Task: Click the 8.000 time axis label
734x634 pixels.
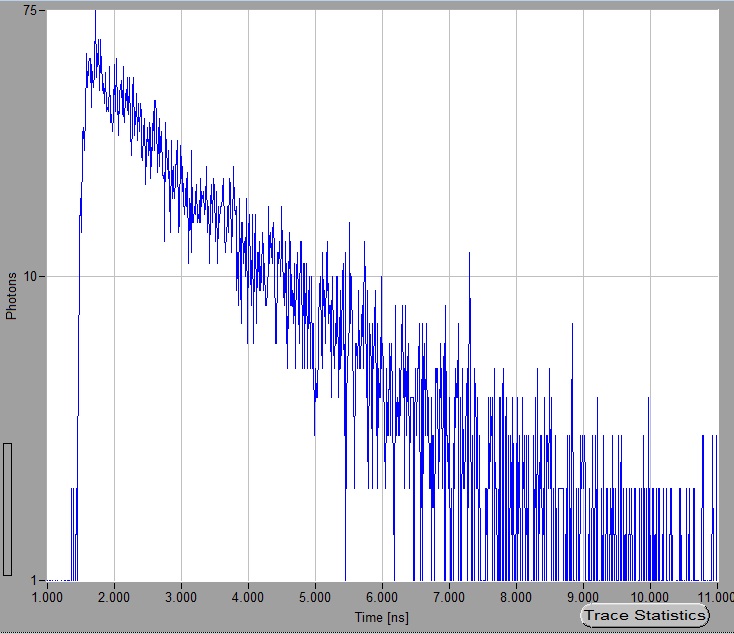Action: point(516,596)
